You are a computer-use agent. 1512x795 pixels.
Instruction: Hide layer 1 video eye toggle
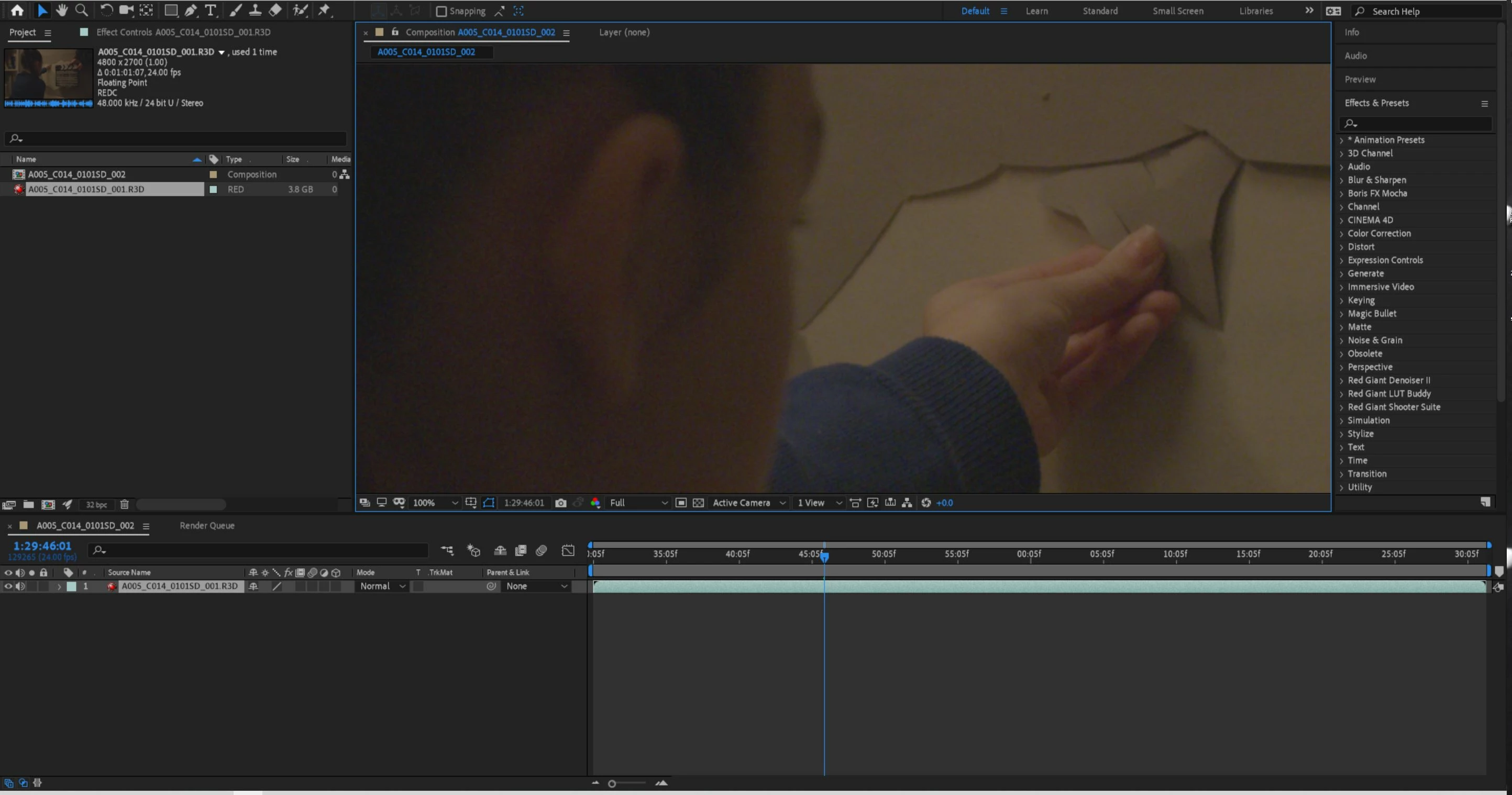pos(8,586)
